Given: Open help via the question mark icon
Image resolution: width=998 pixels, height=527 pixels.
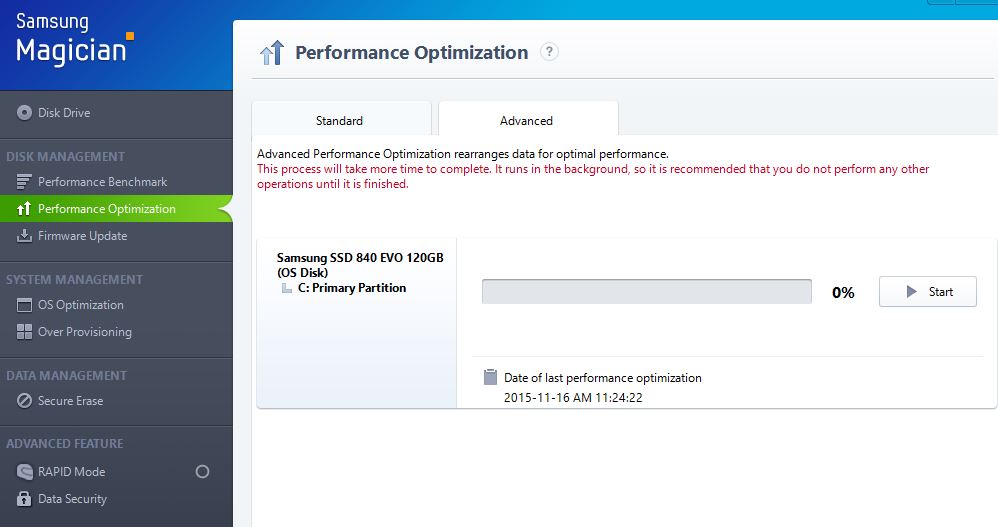Looking at the screenshot, I should [549, 52].
